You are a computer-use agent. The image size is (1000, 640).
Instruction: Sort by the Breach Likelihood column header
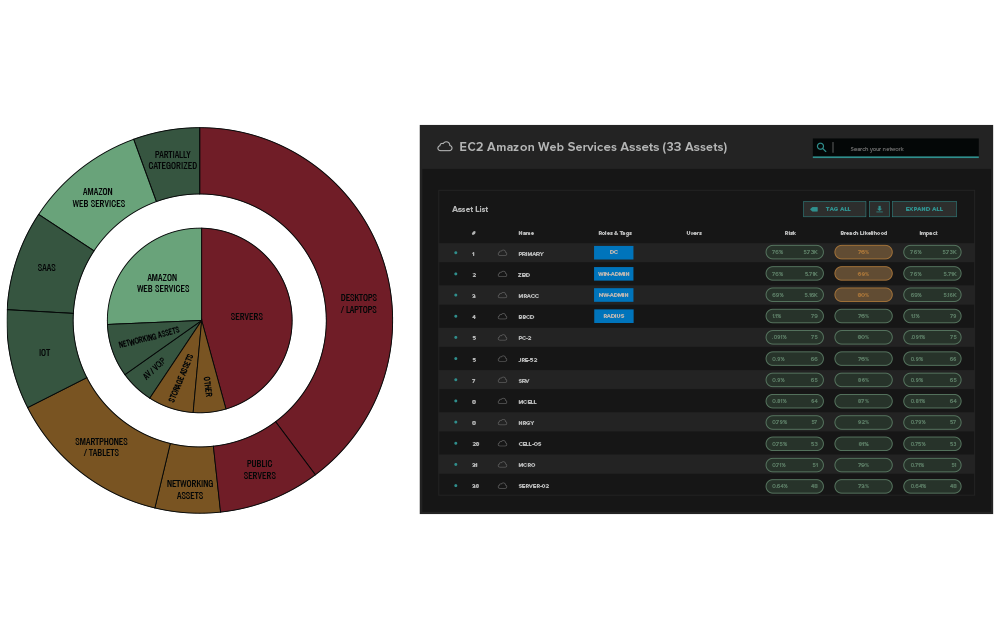pos(864,233)
